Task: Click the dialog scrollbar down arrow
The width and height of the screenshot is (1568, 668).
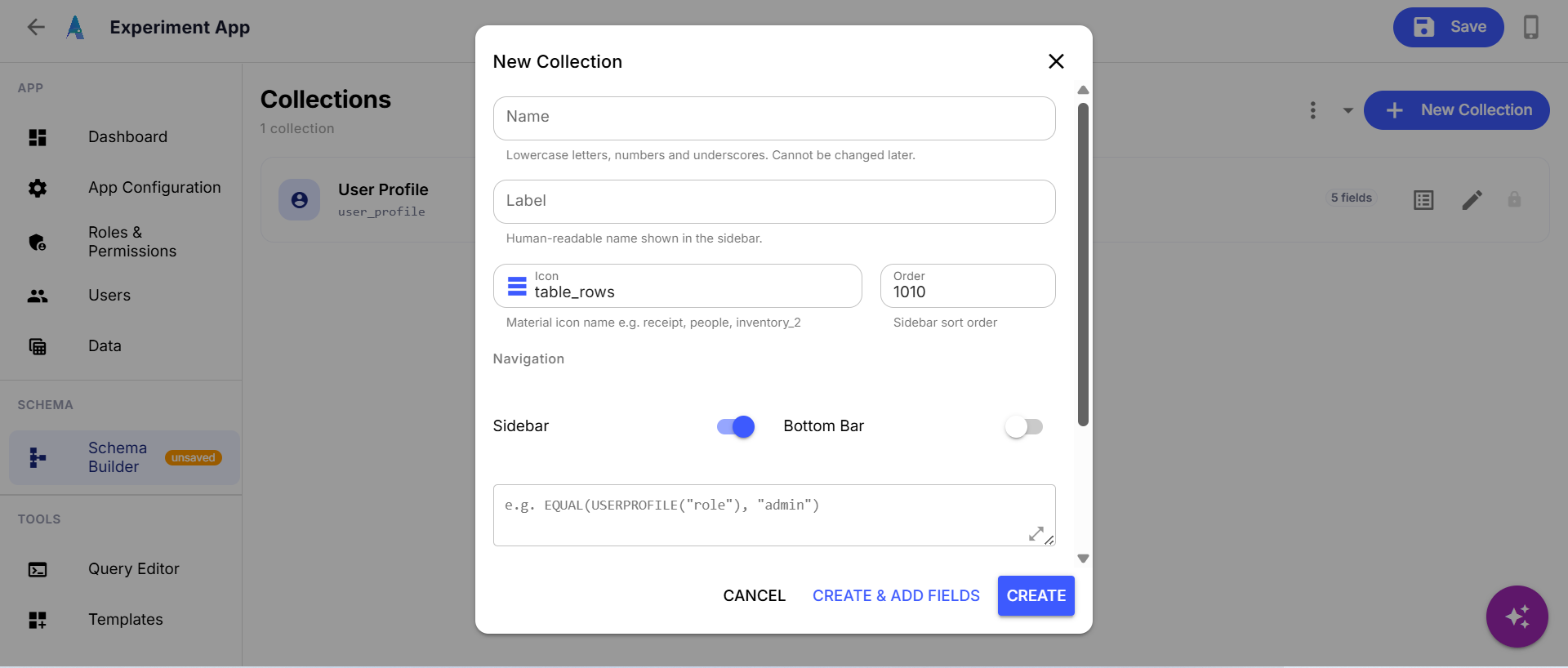Action: click(x=1083, y=559)
